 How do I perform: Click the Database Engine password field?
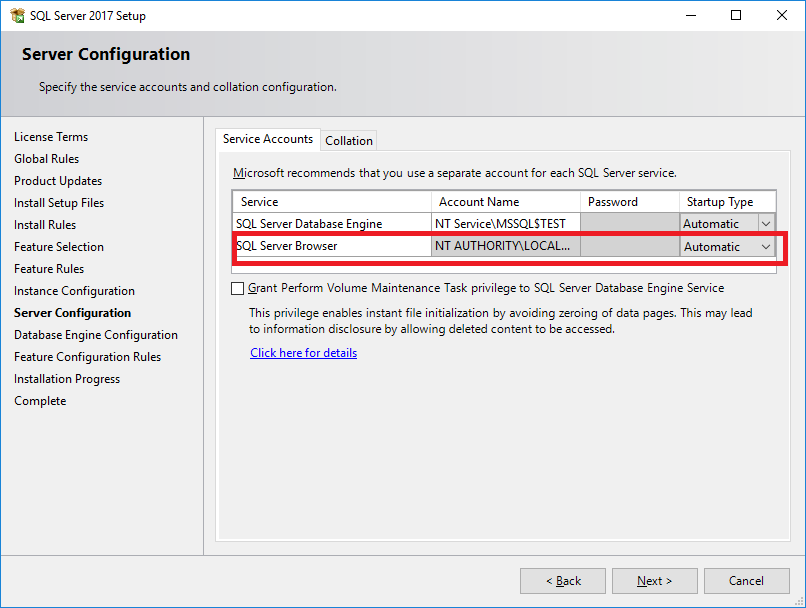[x=630, y=224]
